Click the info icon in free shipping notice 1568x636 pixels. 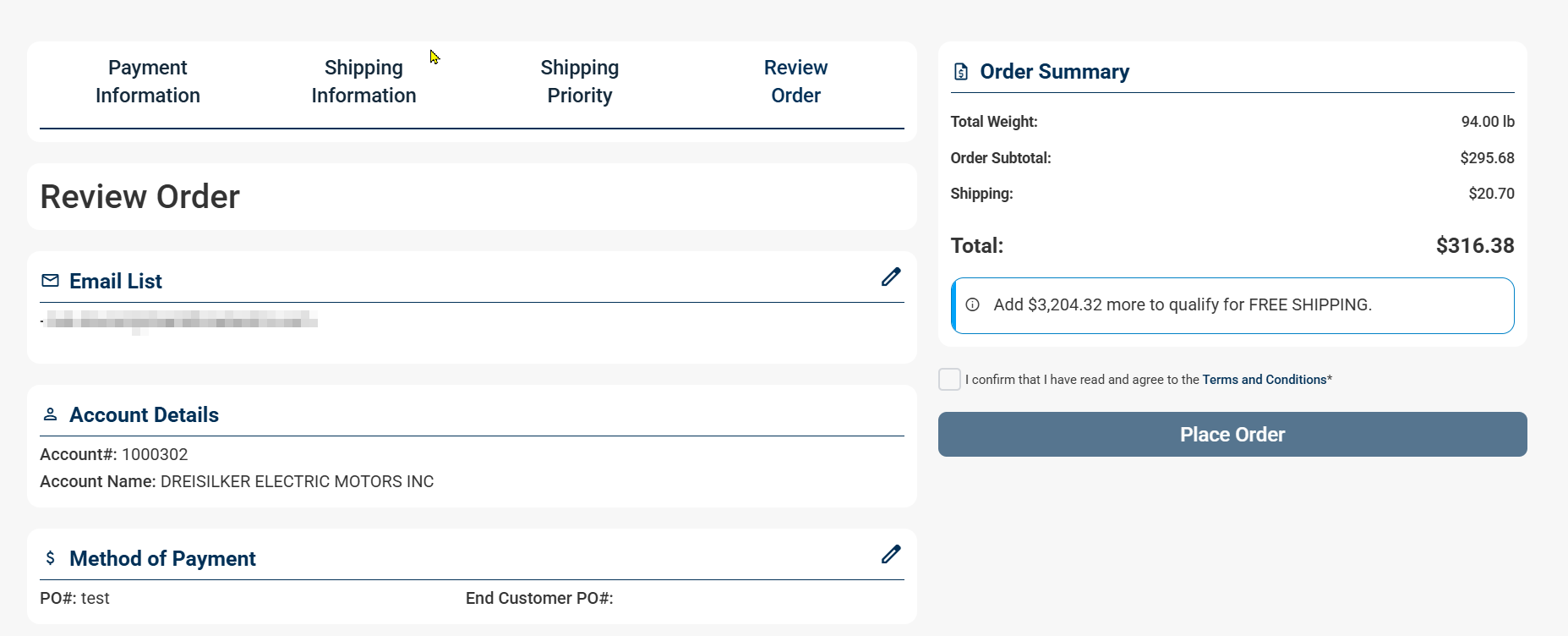point(973,304)
